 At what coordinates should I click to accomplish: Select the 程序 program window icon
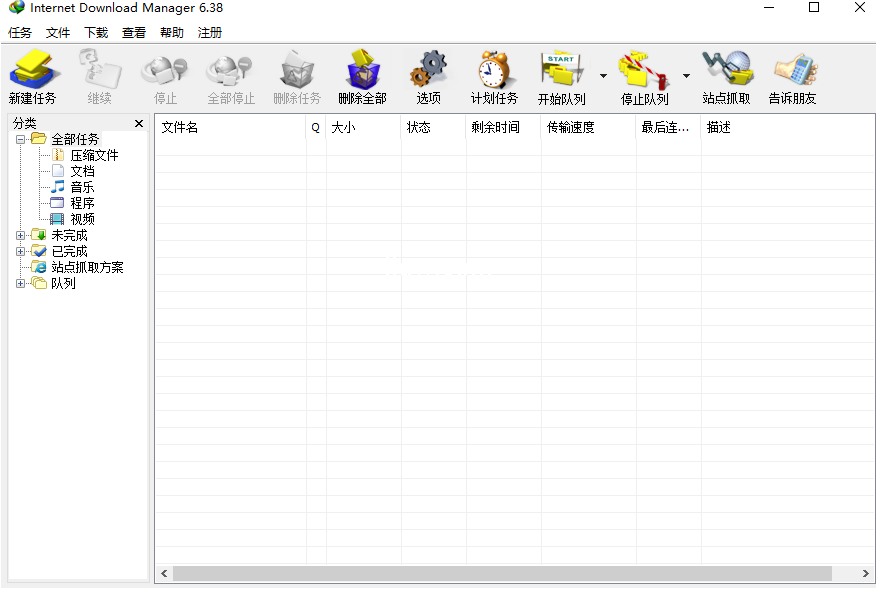(58, 202)
